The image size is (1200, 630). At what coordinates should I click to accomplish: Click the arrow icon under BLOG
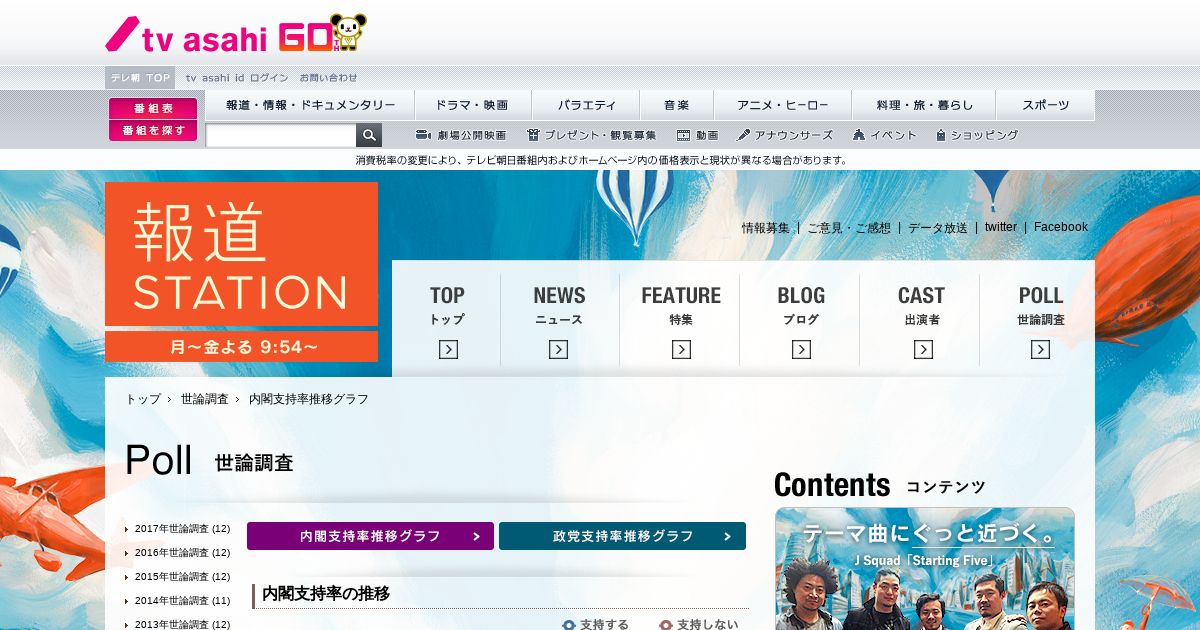coord(801,349)
